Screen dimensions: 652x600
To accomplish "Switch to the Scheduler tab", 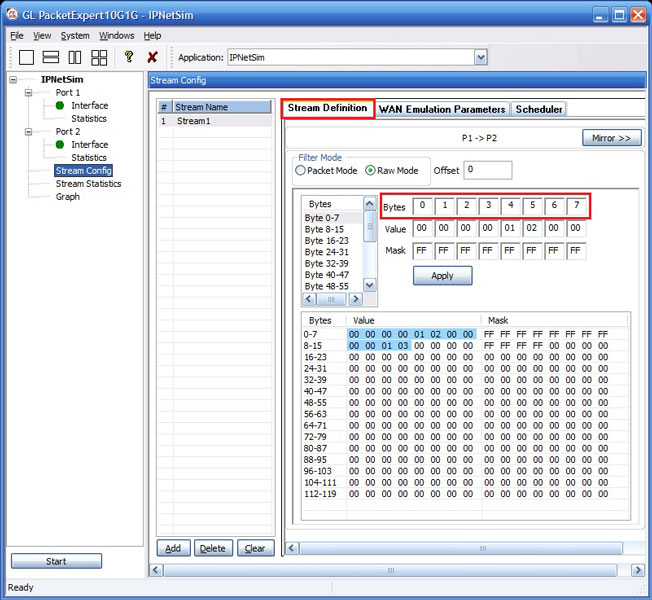I will point(539,109).
